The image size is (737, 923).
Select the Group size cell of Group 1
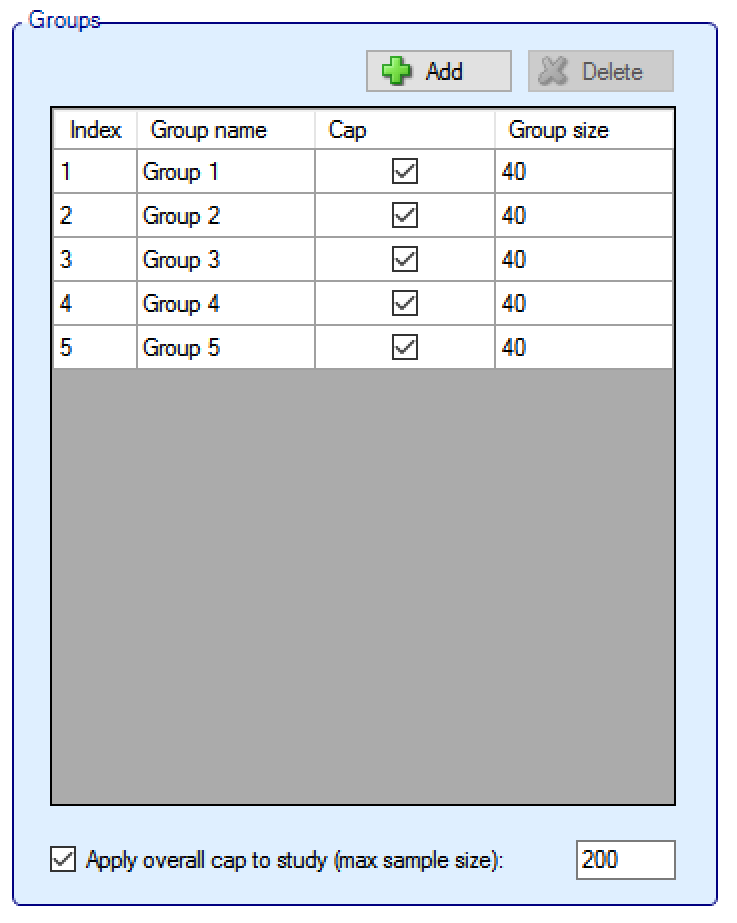[x=584, y=172]
